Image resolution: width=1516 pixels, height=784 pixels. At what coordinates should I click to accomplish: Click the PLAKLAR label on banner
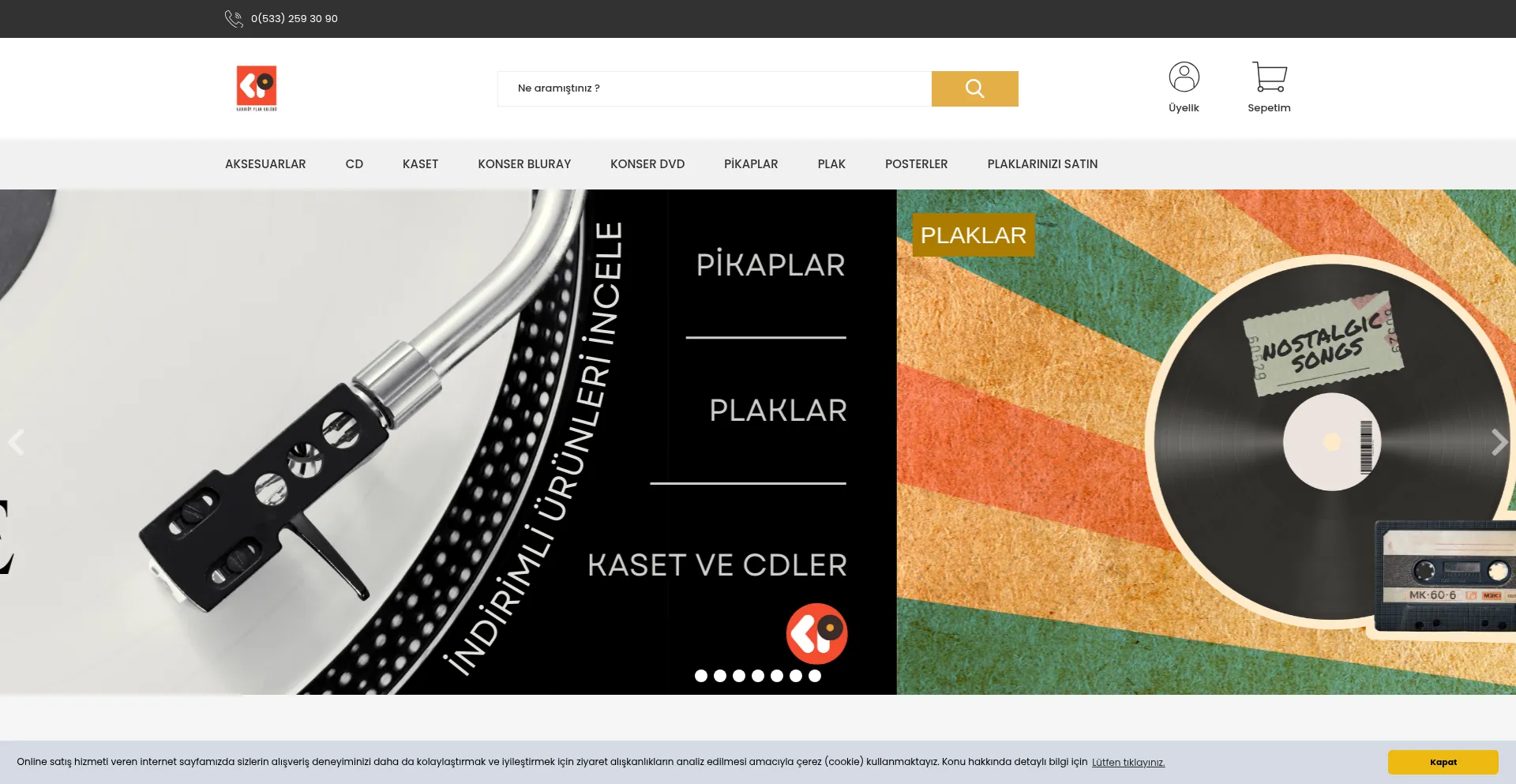[x=974, y=235]
